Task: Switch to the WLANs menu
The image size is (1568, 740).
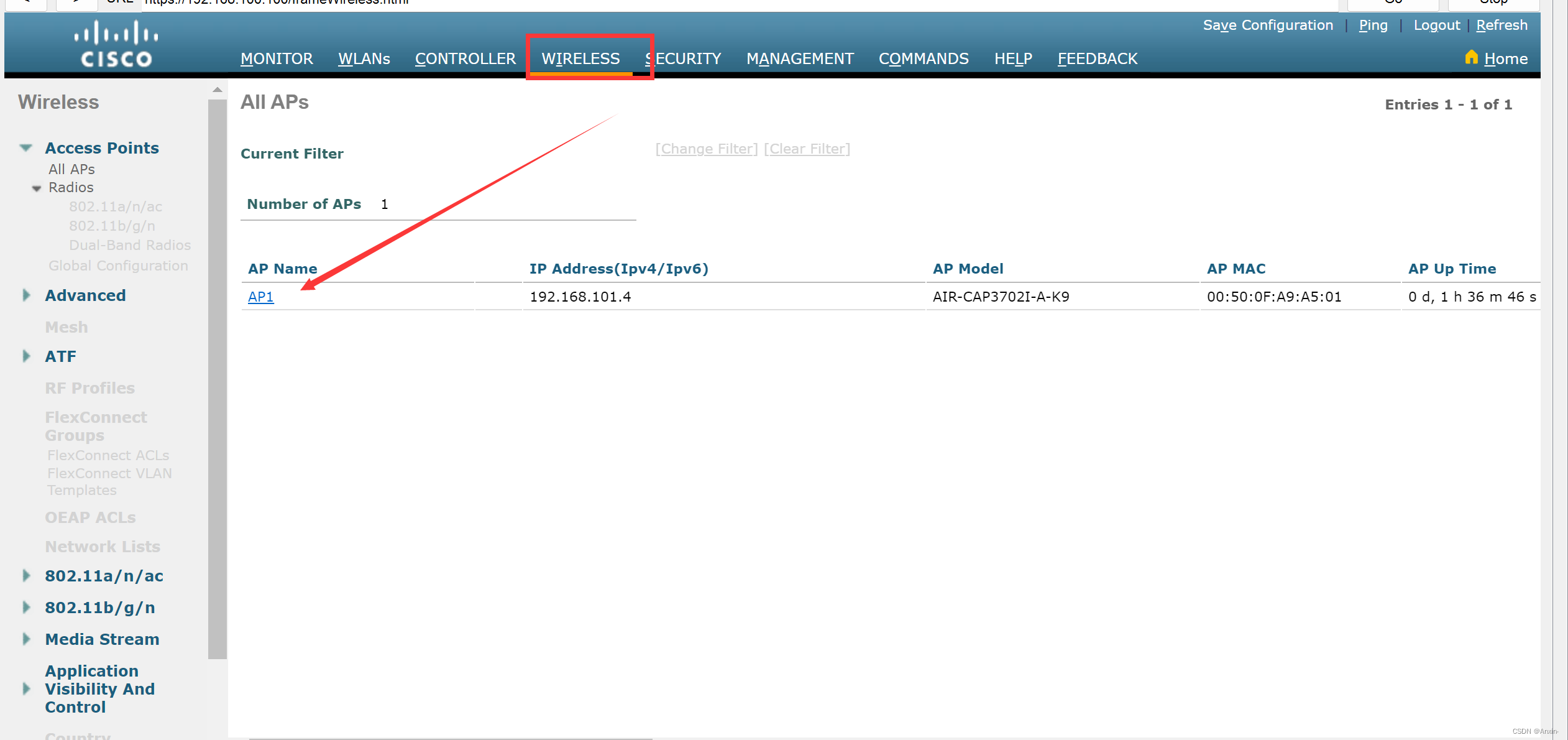Action: pos(364,58)
